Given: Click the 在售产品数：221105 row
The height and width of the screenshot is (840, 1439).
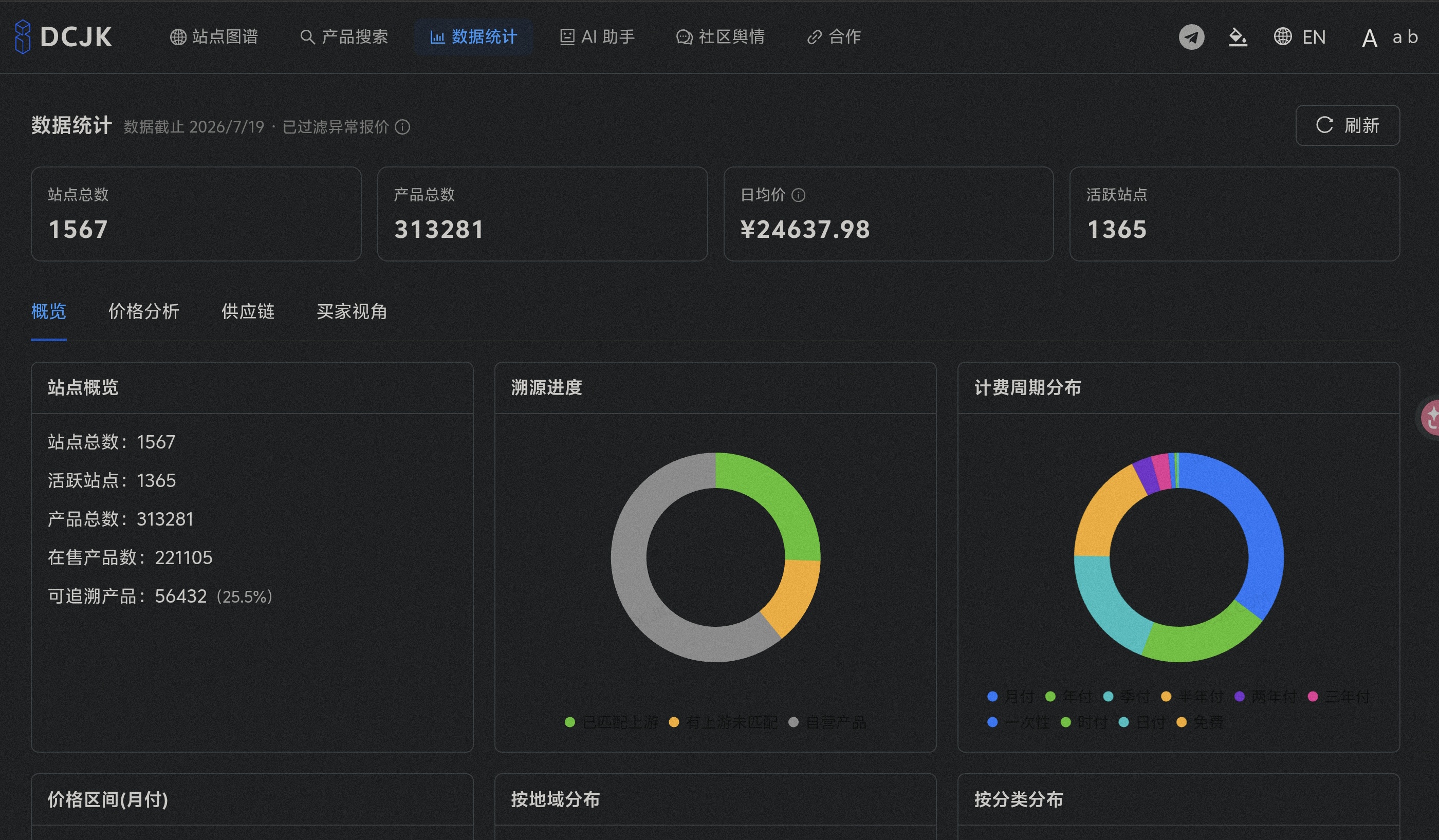Looking at the screenshot, I should tap(130, 557).
